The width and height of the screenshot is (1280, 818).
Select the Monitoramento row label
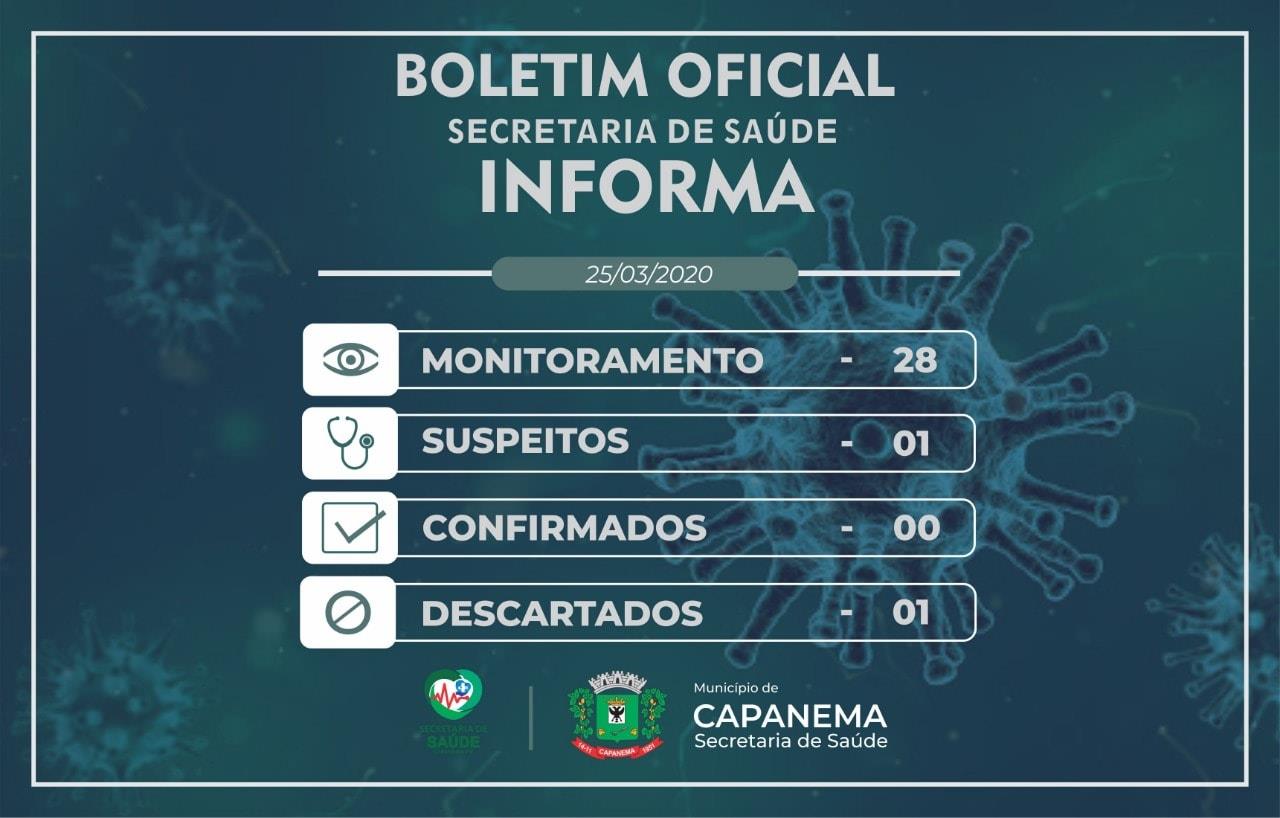[592, 360]
